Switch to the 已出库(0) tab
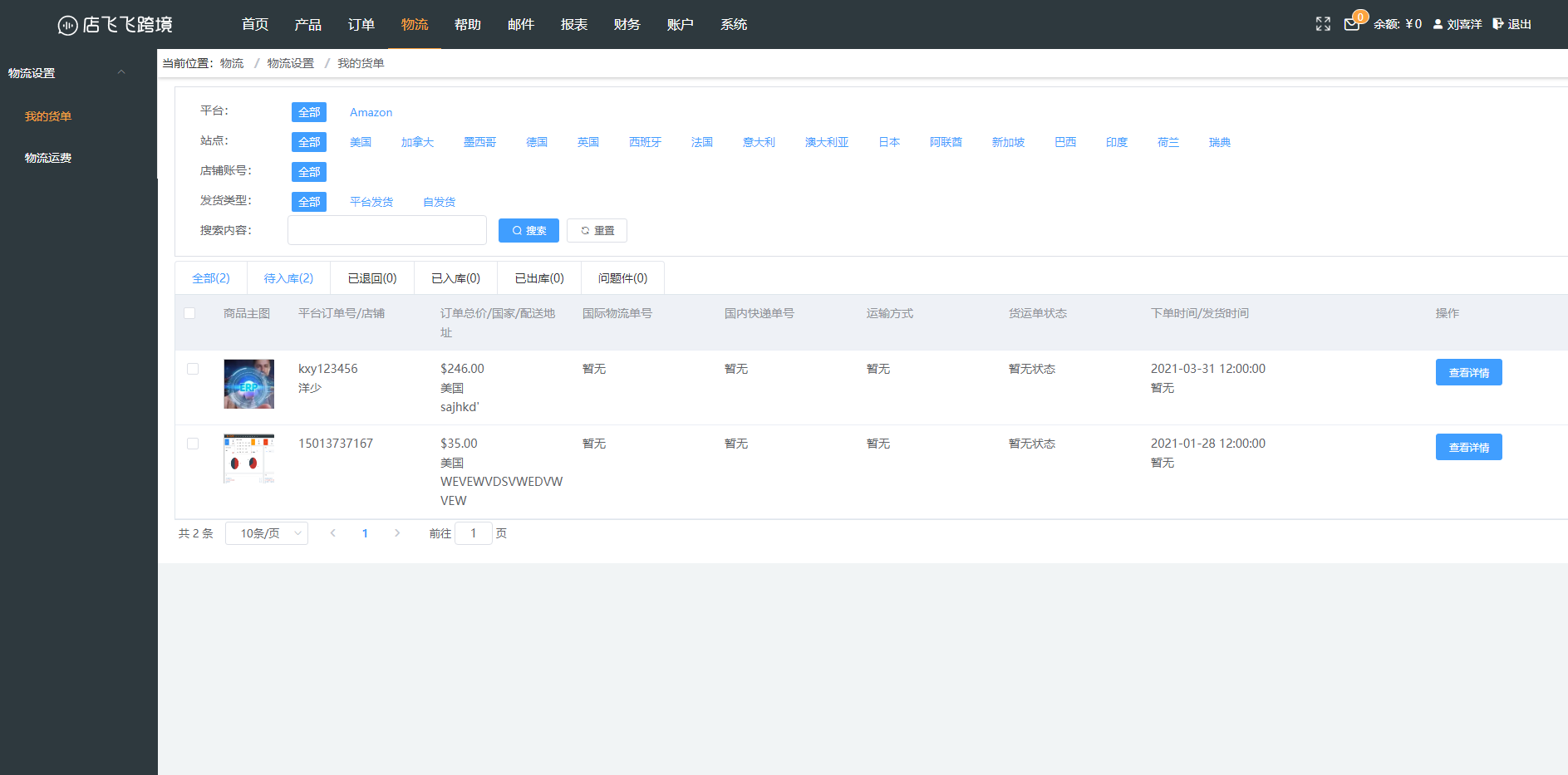Image resolution: width=1568 pixels, height=775 pixels. 539,278
